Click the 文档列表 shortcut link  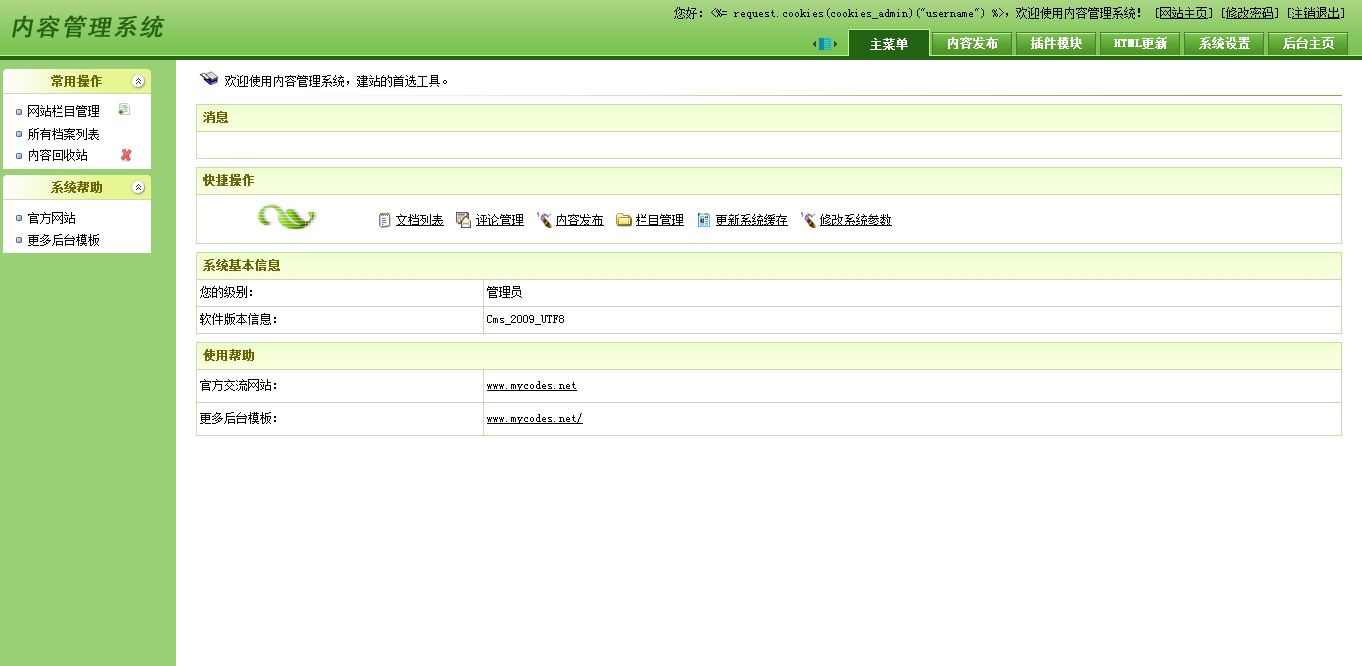coord(420,220)
